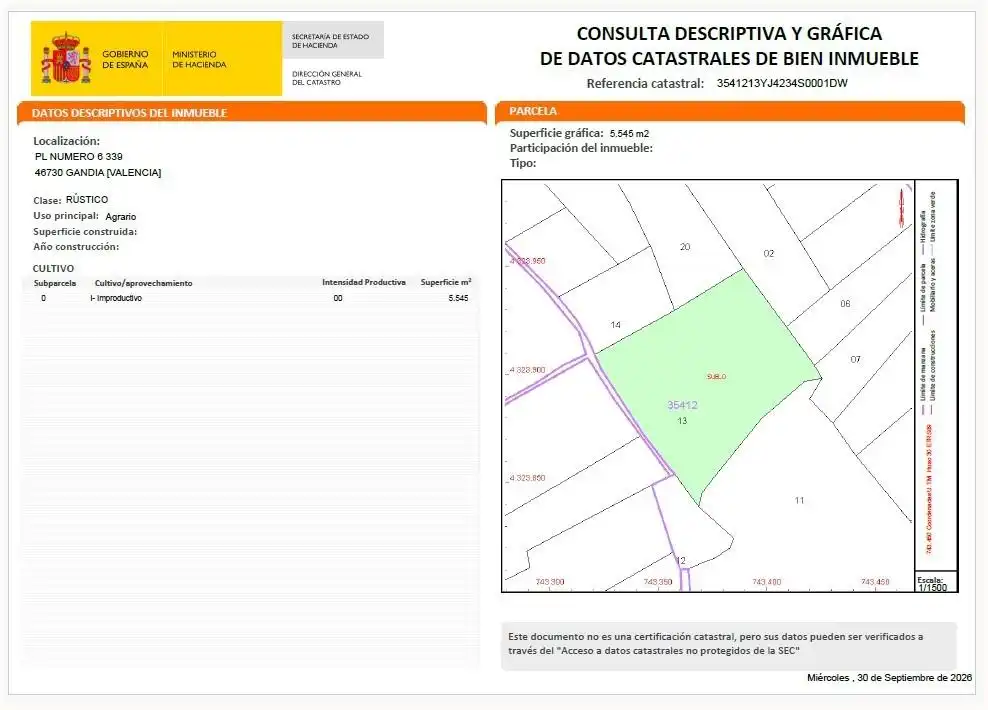Click the Spanish coat of arms emblem
Viewport: 988px width, 710px height.
[x=66, y=58]
